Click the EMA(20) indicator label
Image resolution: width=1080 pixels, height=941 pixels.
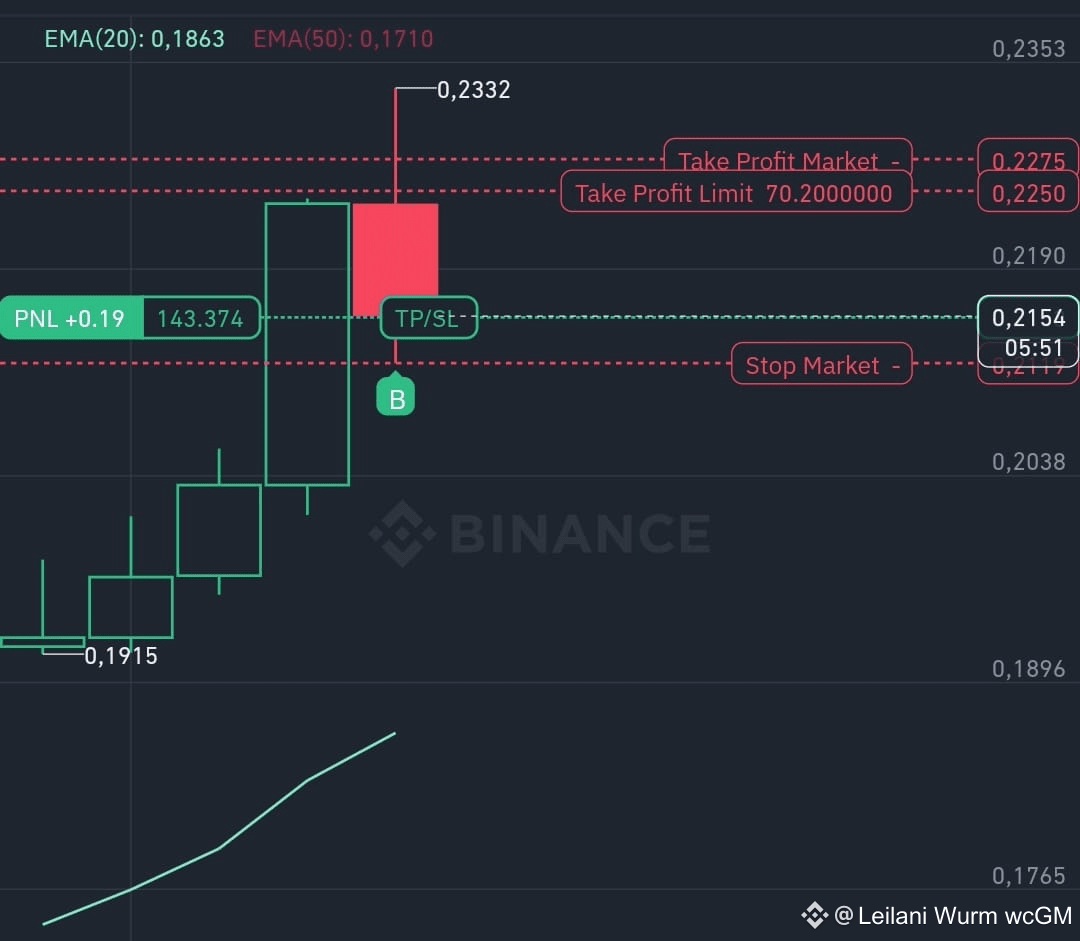[134, 39]
